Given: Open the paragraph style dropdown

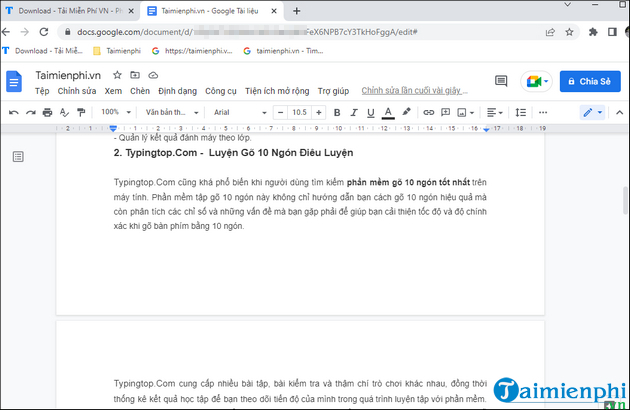Looking at the screenshot, I should tap(172, 112).
